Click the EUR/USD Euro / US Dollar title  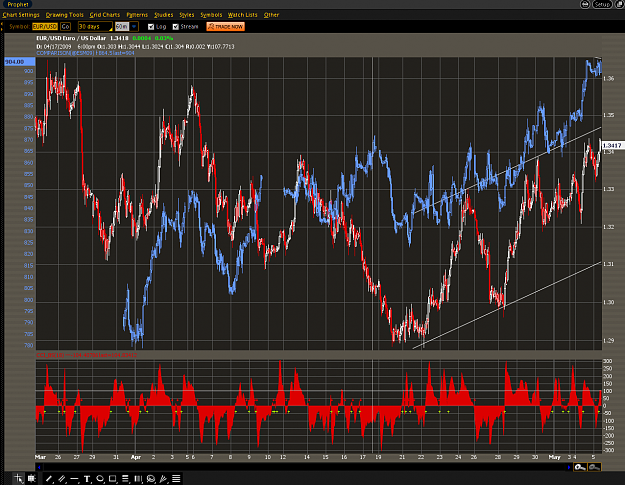pos(71,38)
